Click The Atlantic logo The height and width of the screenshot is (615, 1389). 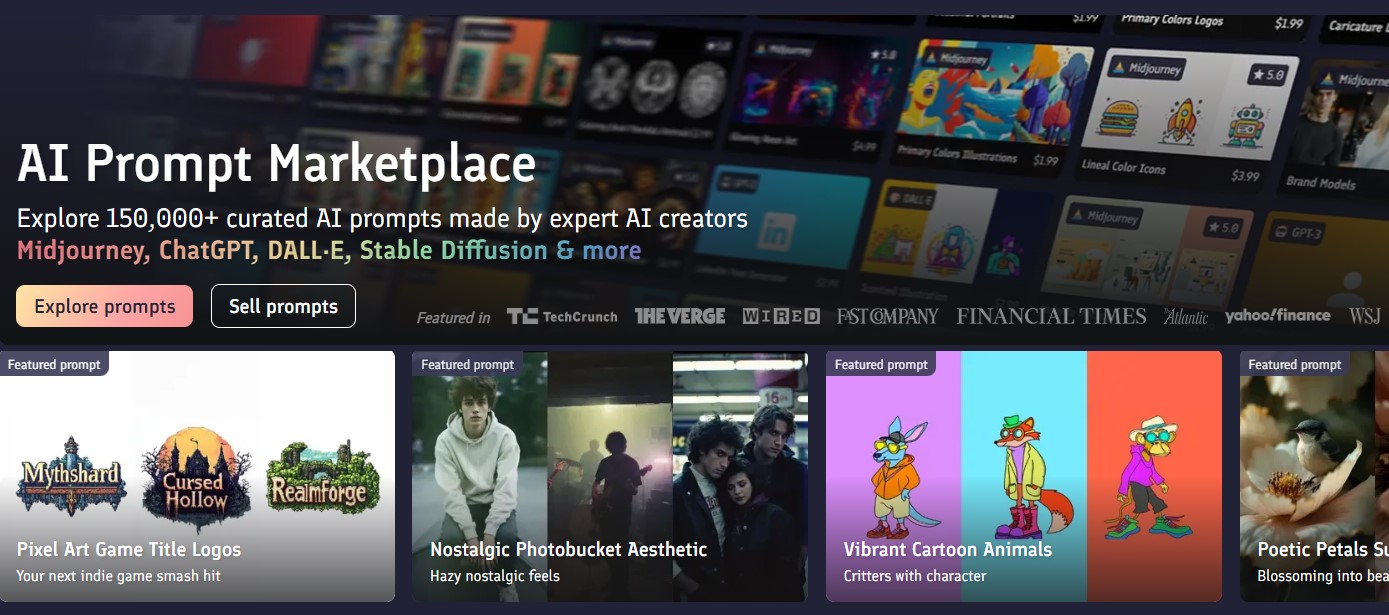[x=1185, y=316]
